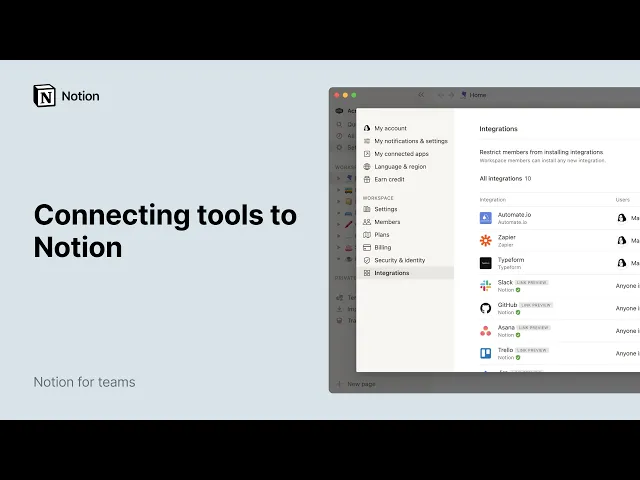Click the verified badge under Trello
Image resolution: width=640 pixels, height=480 pixels.
click(518, 358)
